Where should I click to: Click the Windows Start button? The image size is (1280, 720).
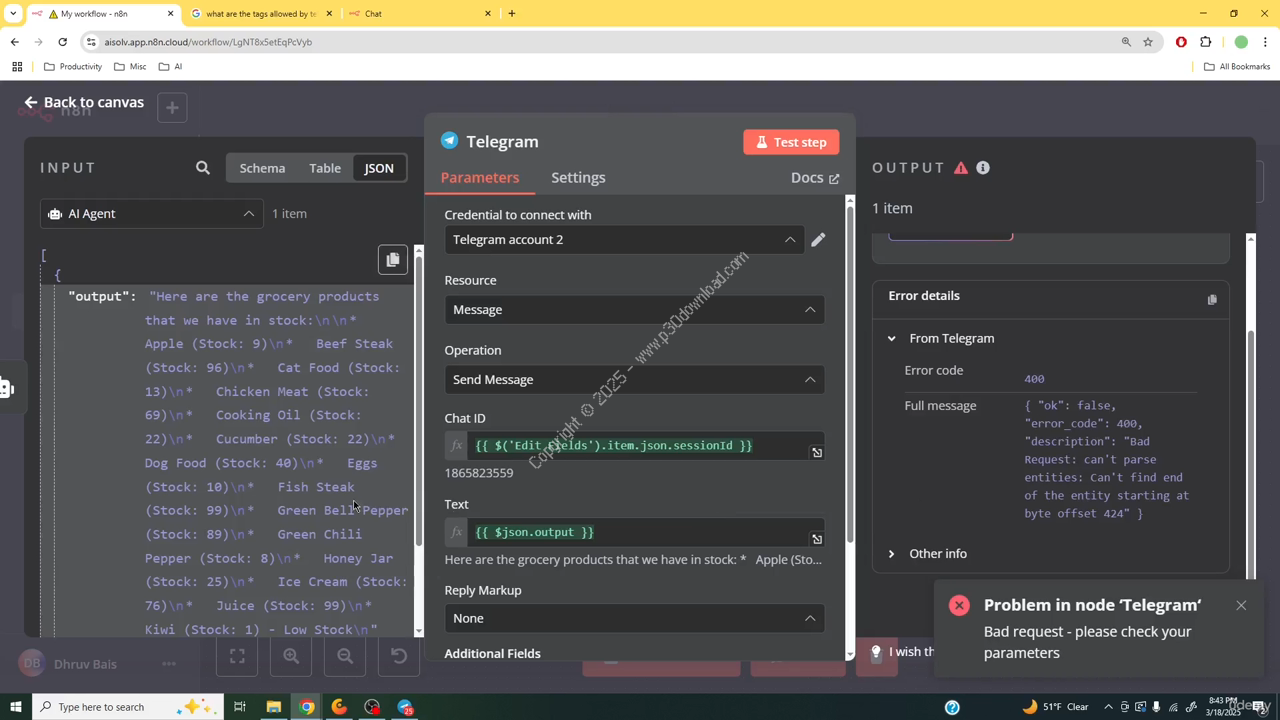coord(15,707)
